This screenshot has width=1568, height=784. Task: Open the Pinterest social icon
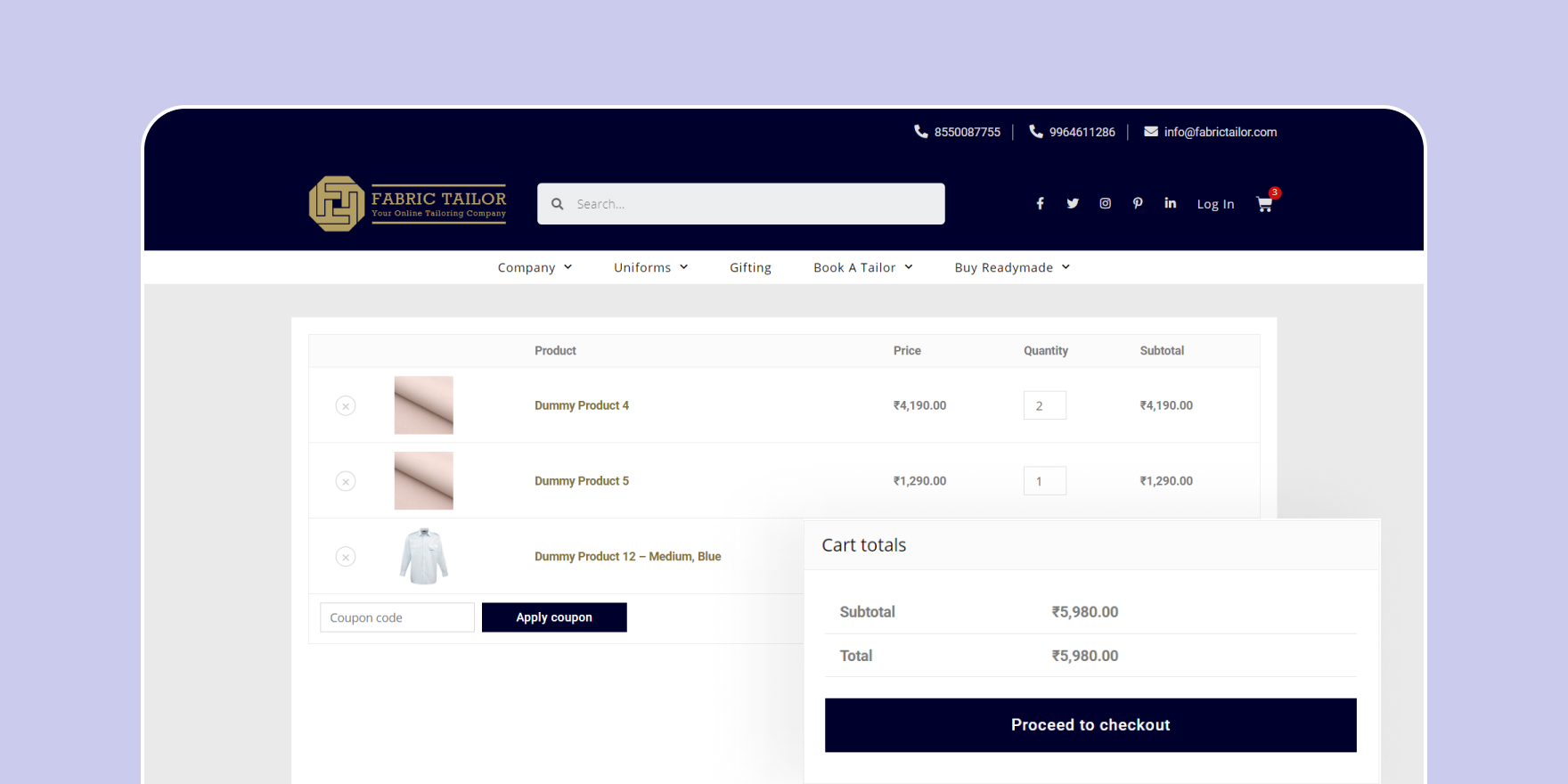[x=1138, y=204]
